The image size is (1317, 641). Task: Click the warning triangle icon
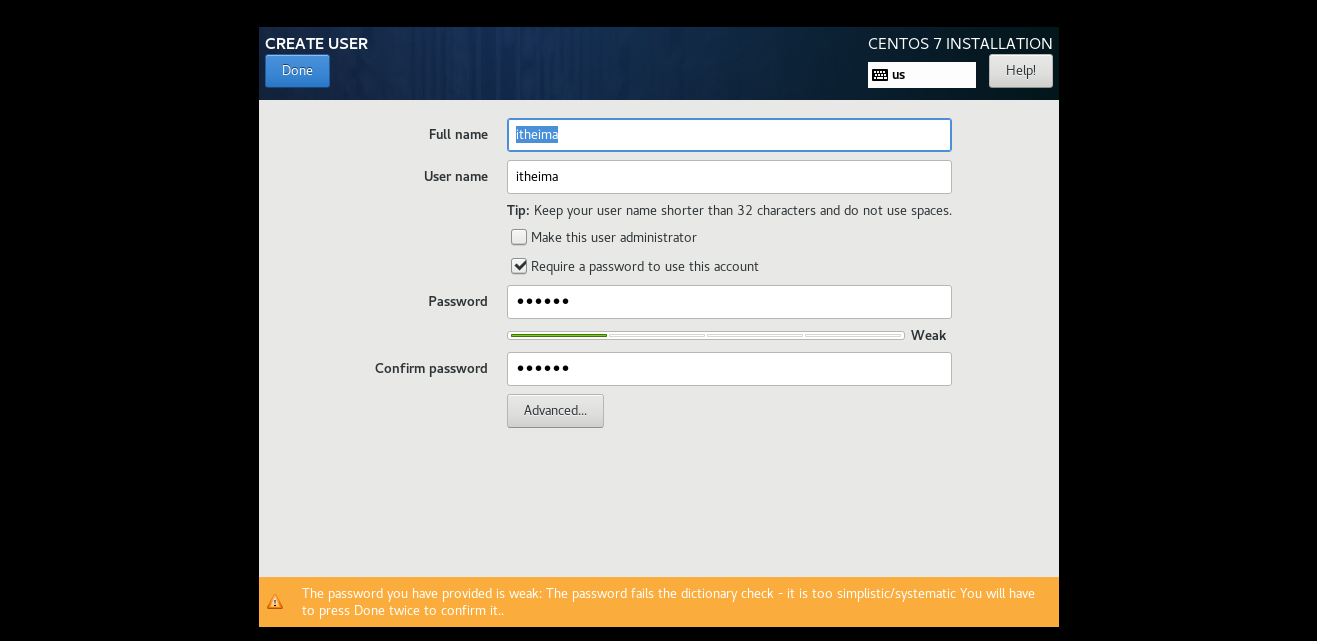coord(275,602)
